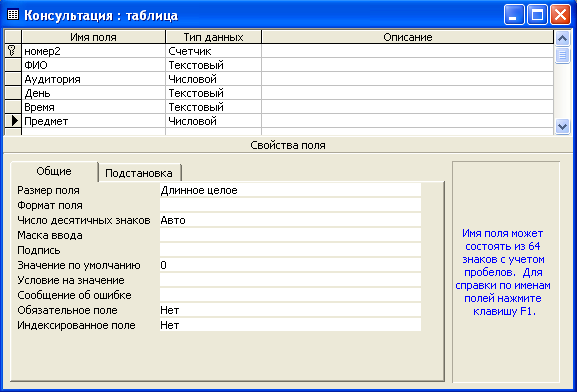
Task: Switch to the Общие tab
Action: [x=54, y=172]
